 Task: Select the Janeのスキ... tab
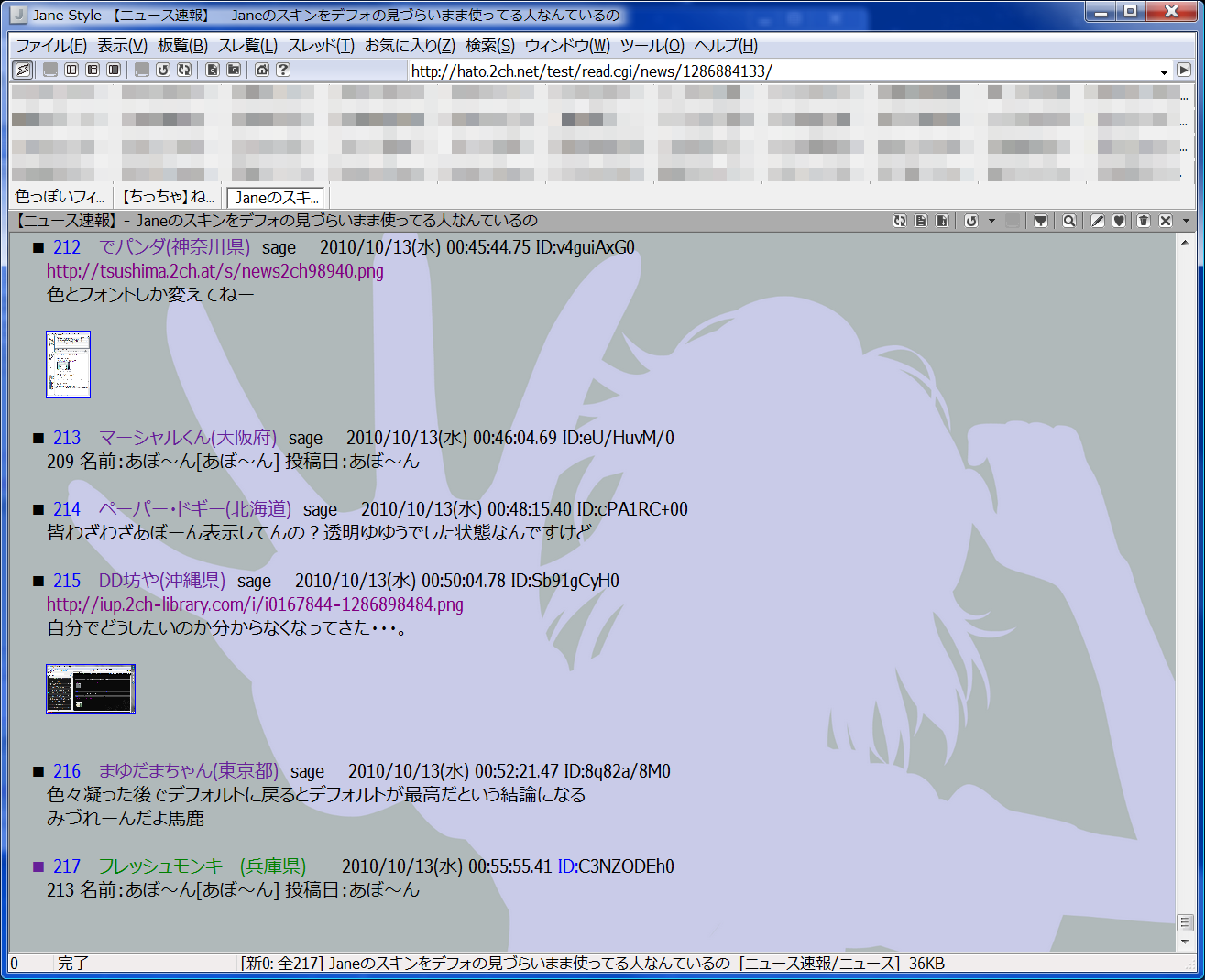pos(278,197)
